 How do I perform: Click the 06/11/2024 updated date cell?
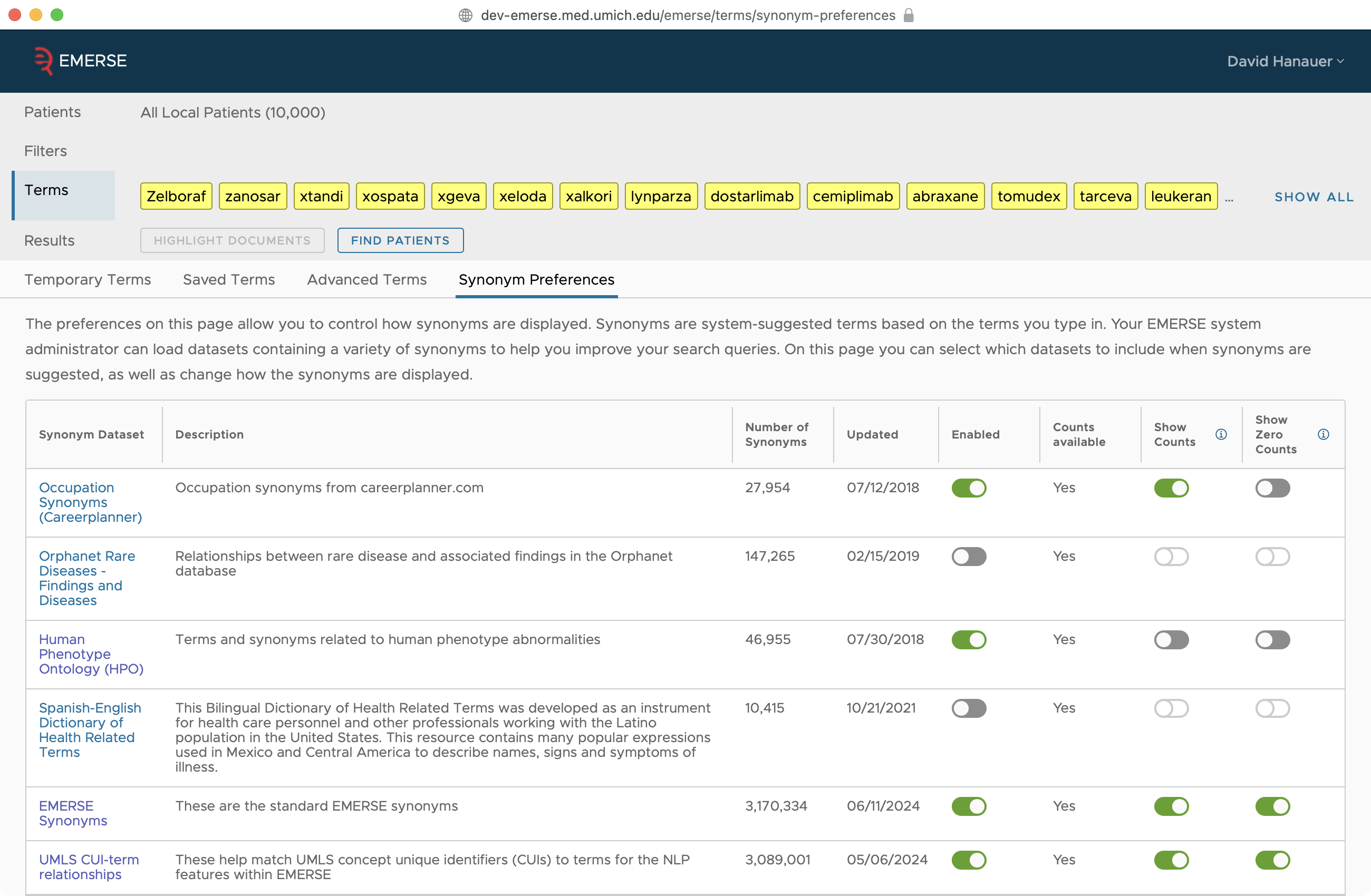tap(883, 805)
